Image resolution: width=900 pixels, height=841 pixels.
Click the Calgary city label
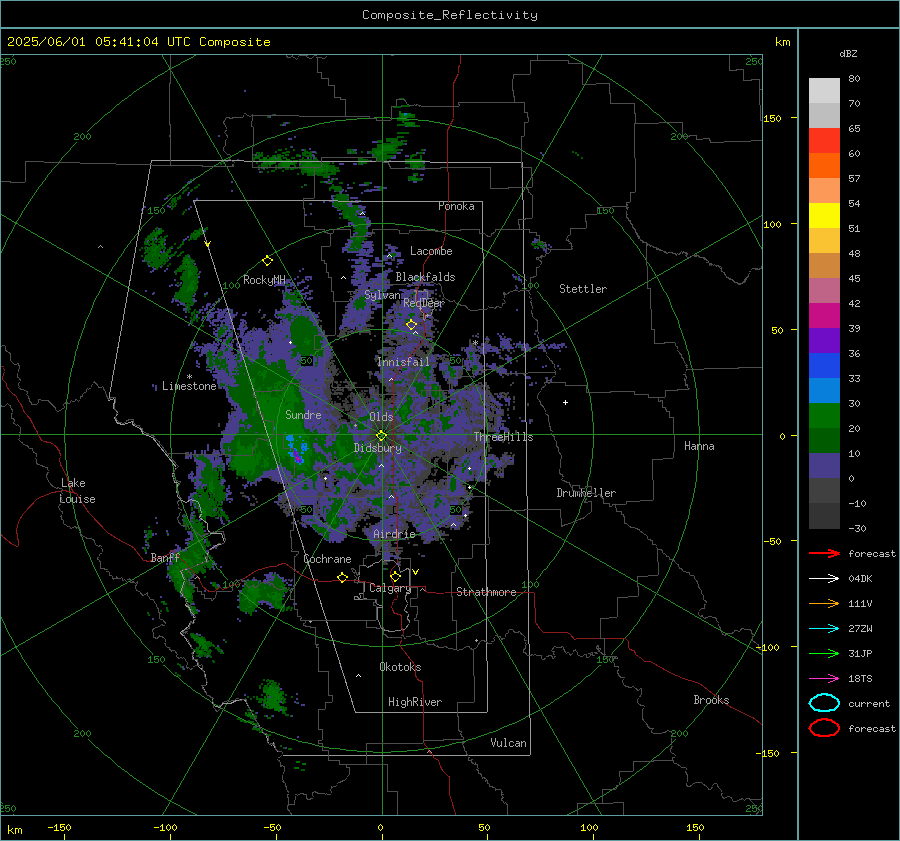point(390,588)
